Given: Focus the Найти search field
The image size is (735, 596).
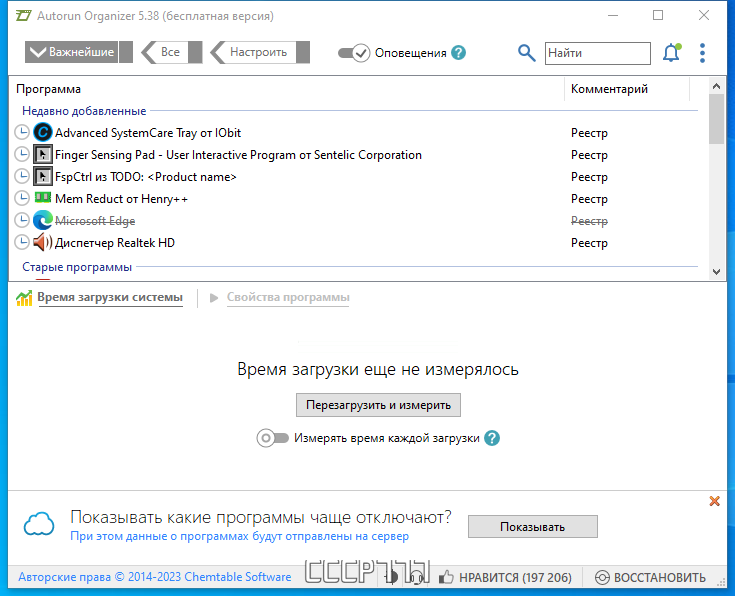Looking at the screenshot, I should [598, 53].
